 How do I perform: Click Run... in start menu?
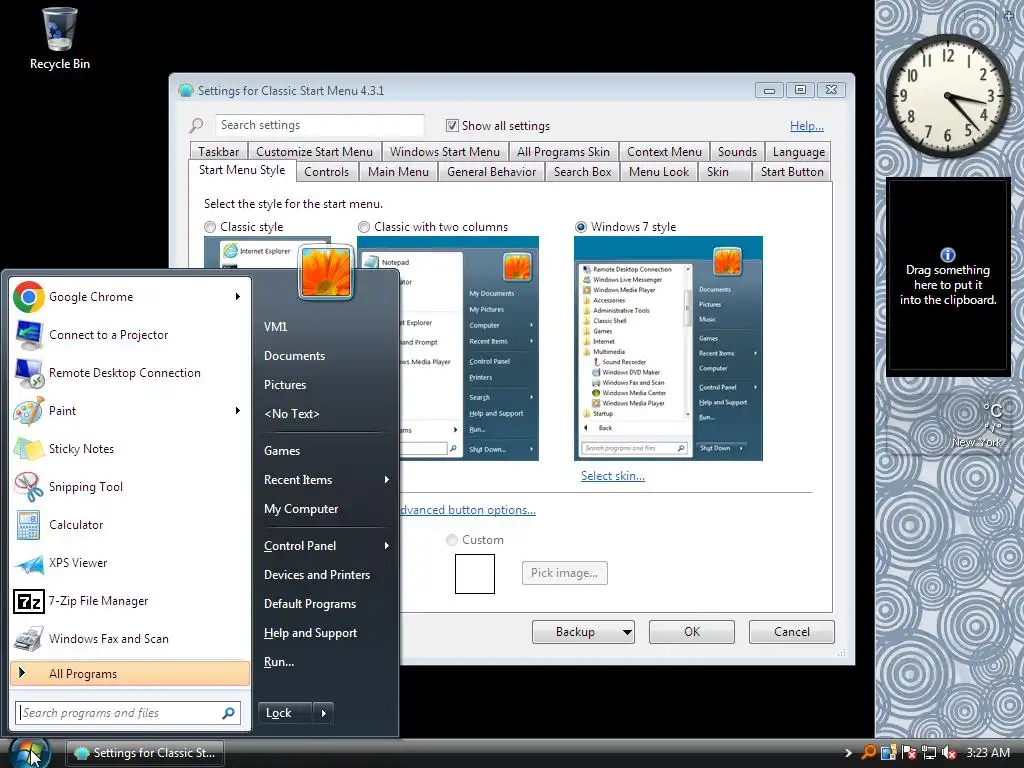point(279,662)
